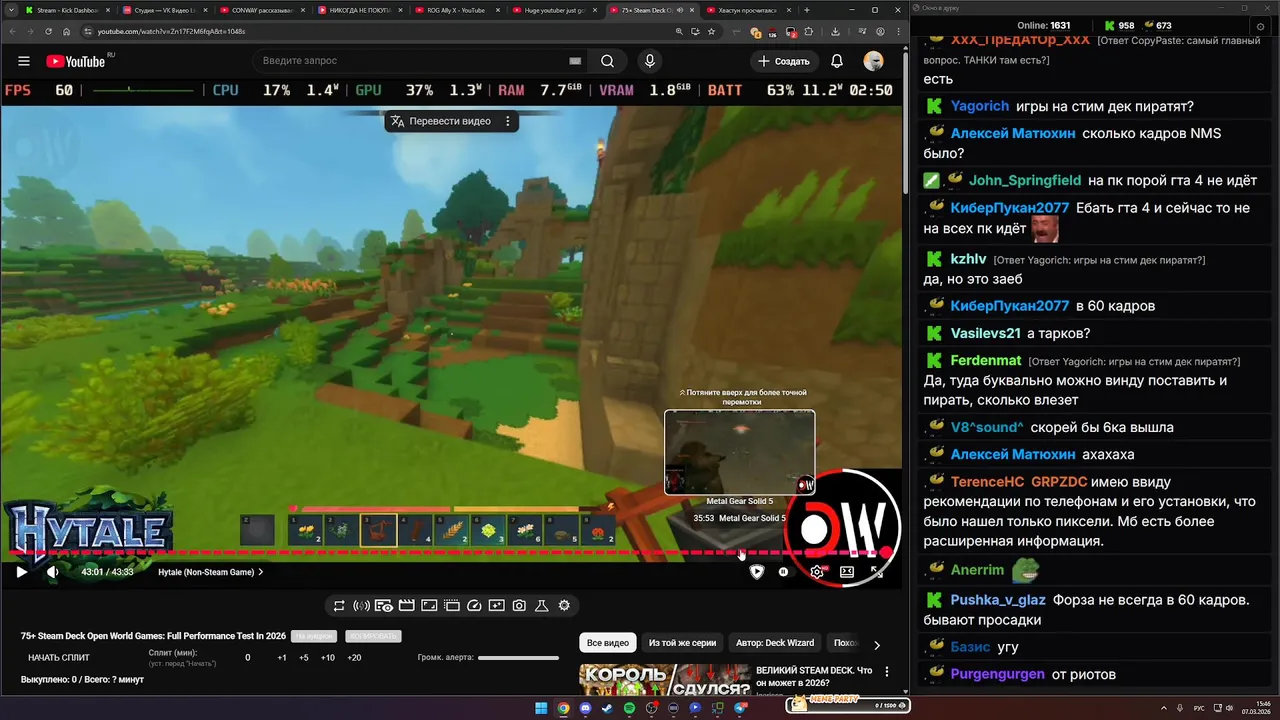Open ВЕЛИКИЙ STEAM DECK suggested video thumbnail
Screen dimensions: 1280x720
tap(665, 680)
